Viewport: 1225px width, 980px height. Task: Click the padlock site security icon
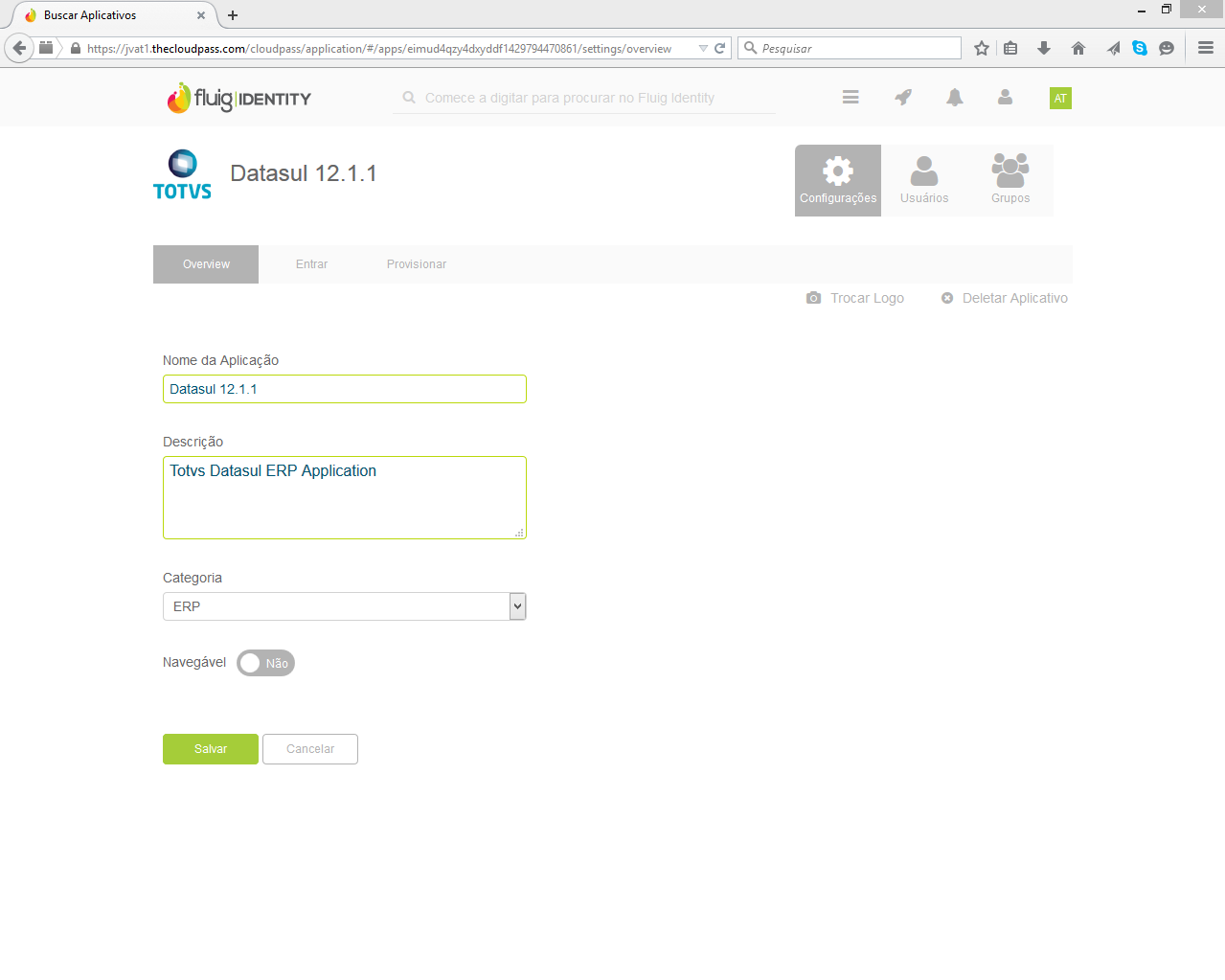click(76, 48)
